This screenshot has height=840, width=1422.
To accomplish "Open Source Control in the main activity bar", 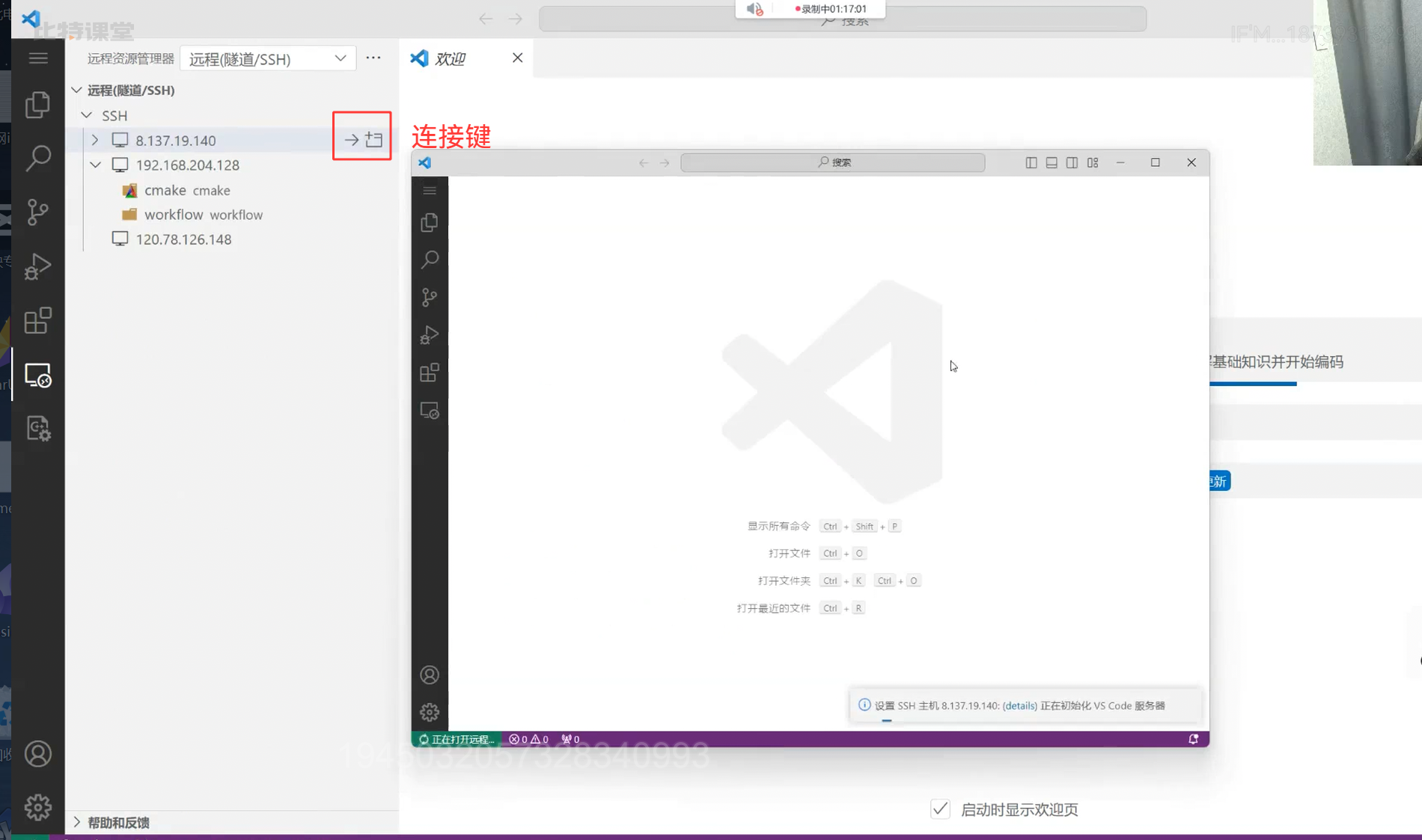I will [x=37, y=212].
